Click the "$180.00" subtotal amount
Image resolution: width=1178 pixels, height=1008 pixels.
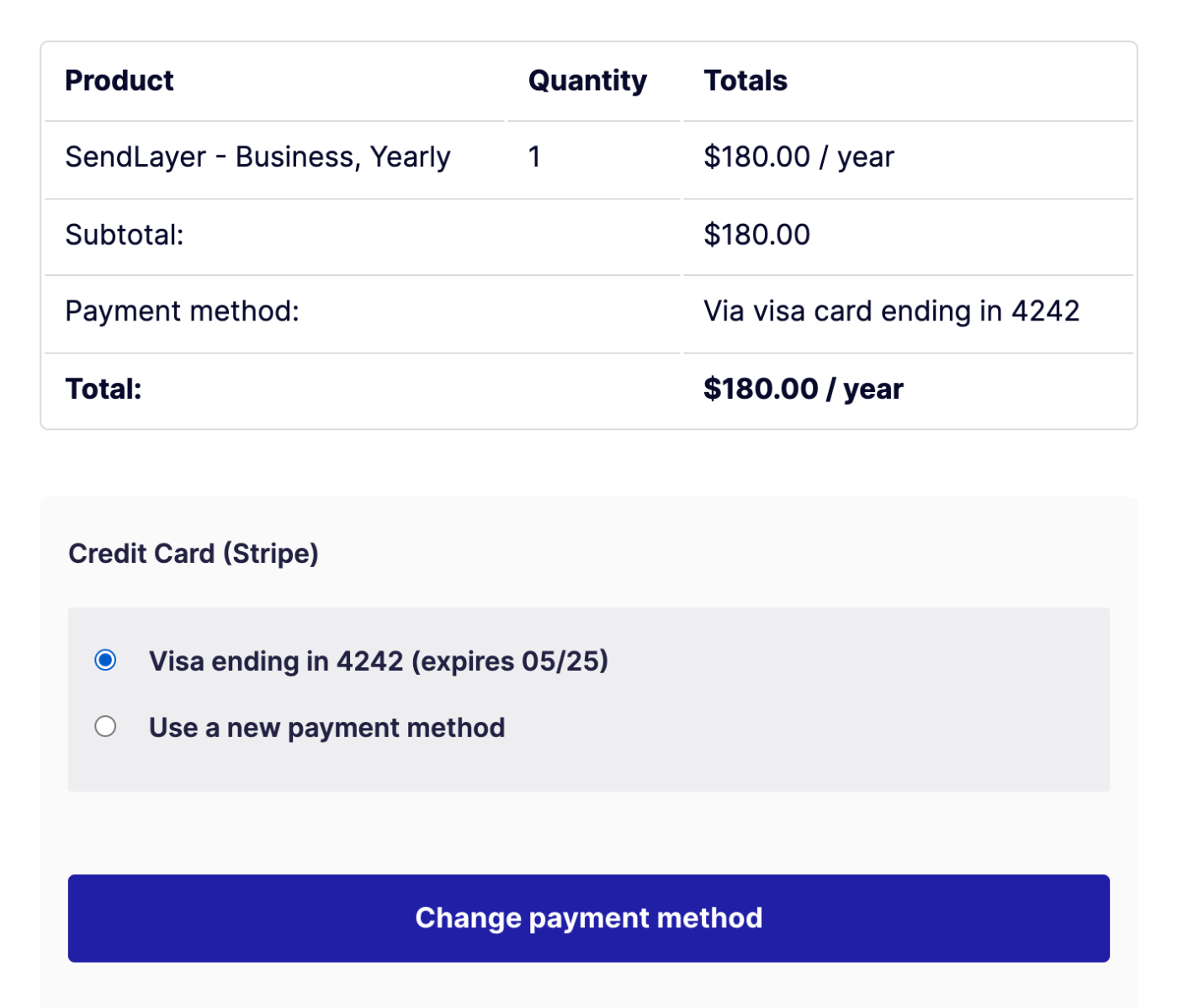tap(756, 235)
